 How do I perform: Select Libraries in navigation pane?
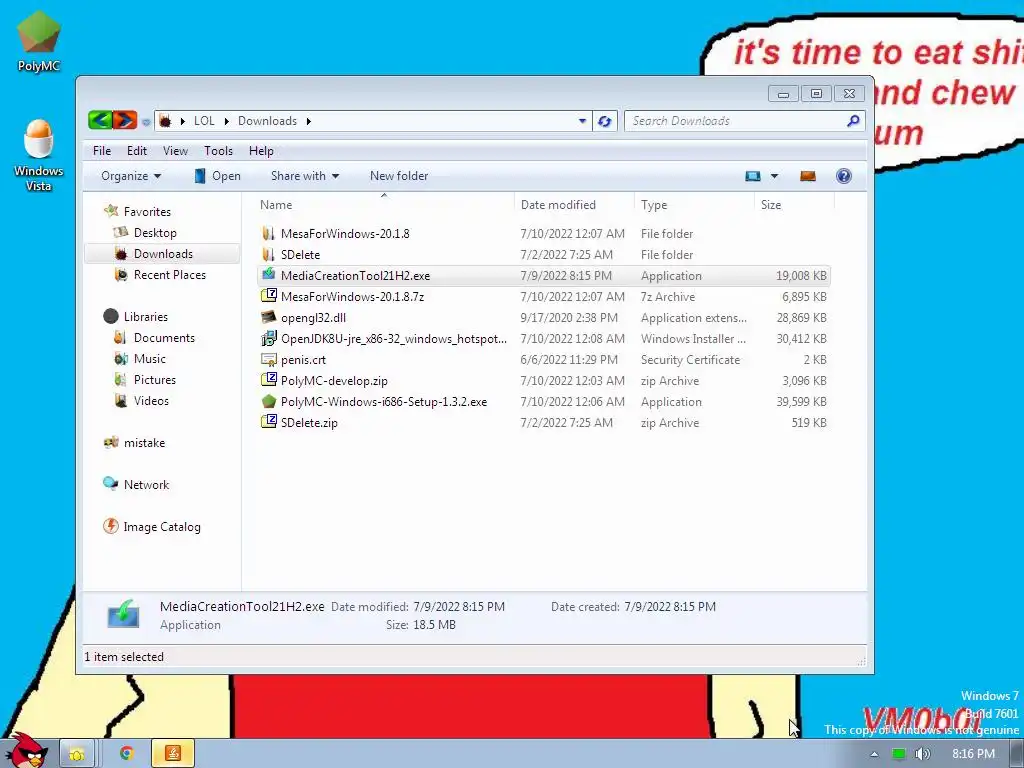click(136, 317)
